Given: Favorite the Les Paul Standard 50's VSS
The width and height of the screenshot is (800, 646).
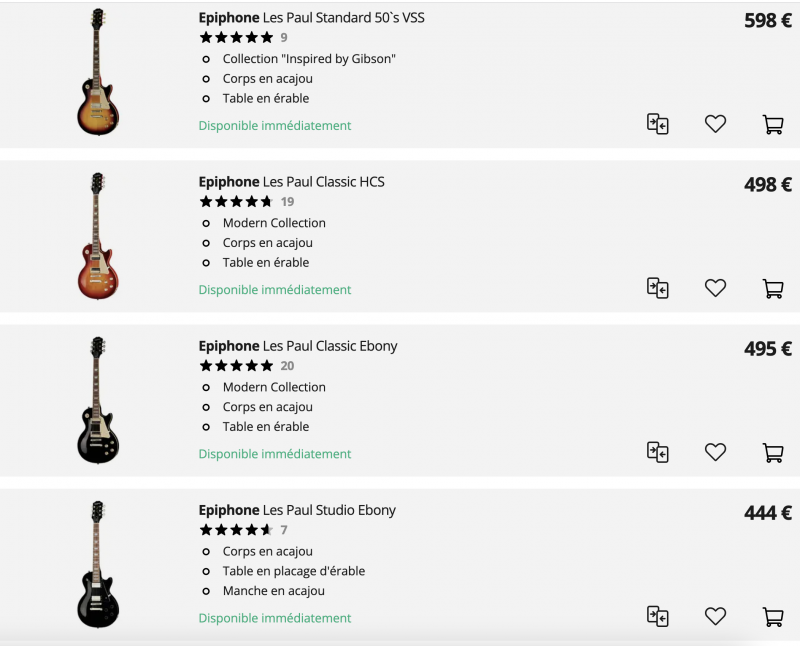Looking at the screenshot, I should pyautogui.click(x=715, y=124).
